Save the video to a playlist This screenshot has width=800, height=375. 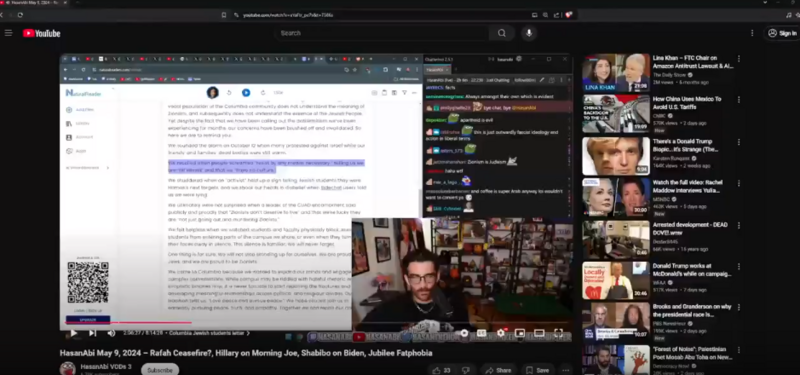[x=537, y=370]
